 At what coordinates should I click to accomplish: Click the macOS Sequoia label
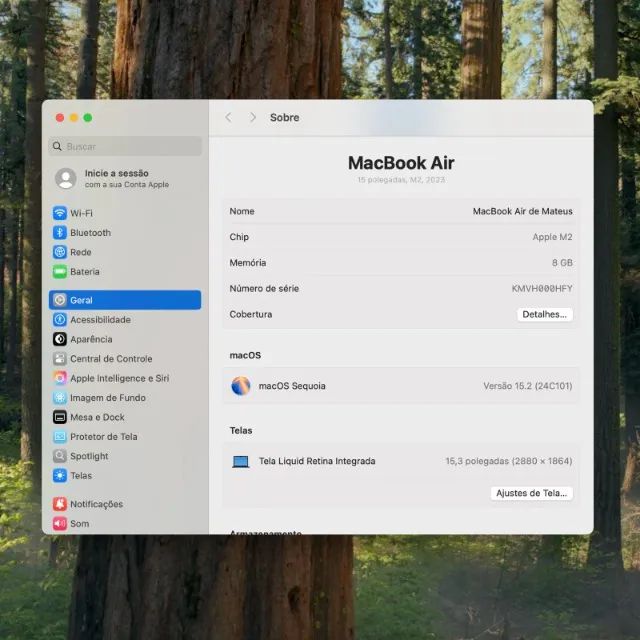coord(292,386)
